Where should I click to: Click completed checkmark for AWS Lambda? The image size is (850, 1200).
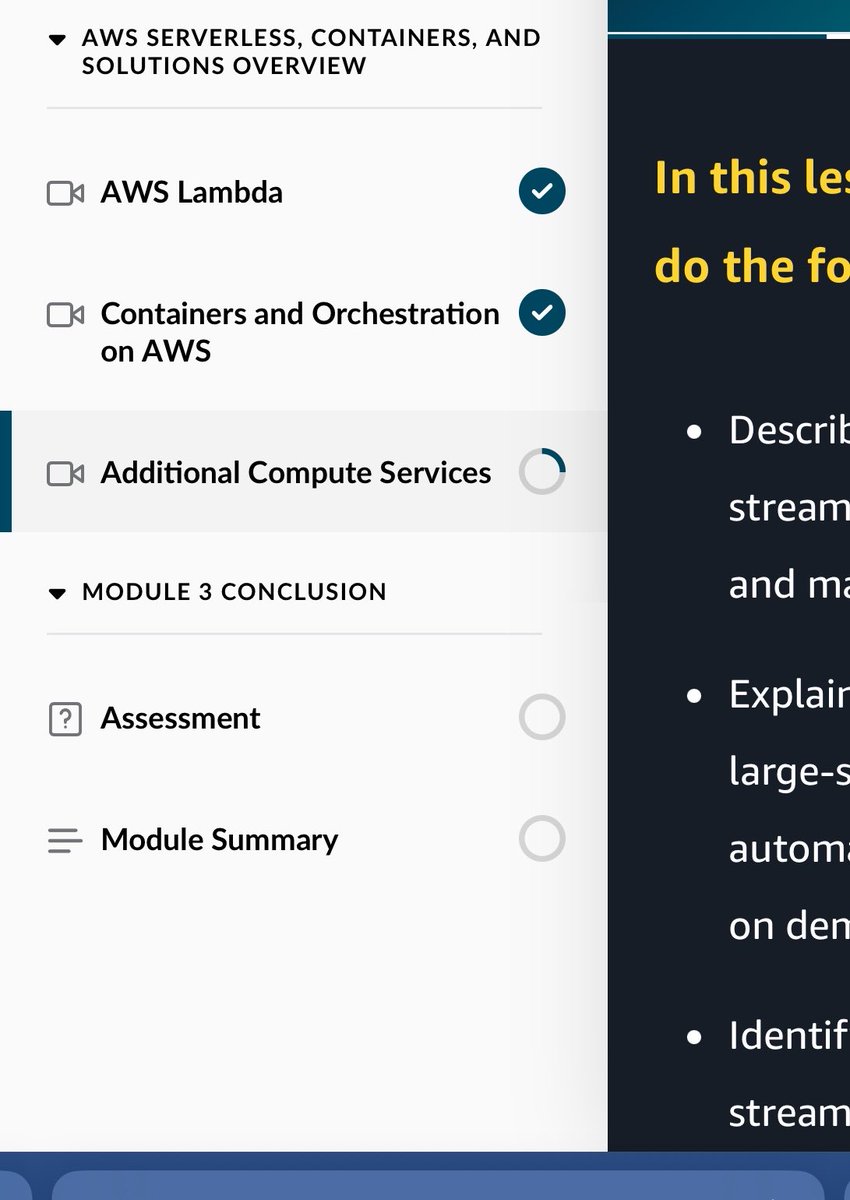click(542, 191)
